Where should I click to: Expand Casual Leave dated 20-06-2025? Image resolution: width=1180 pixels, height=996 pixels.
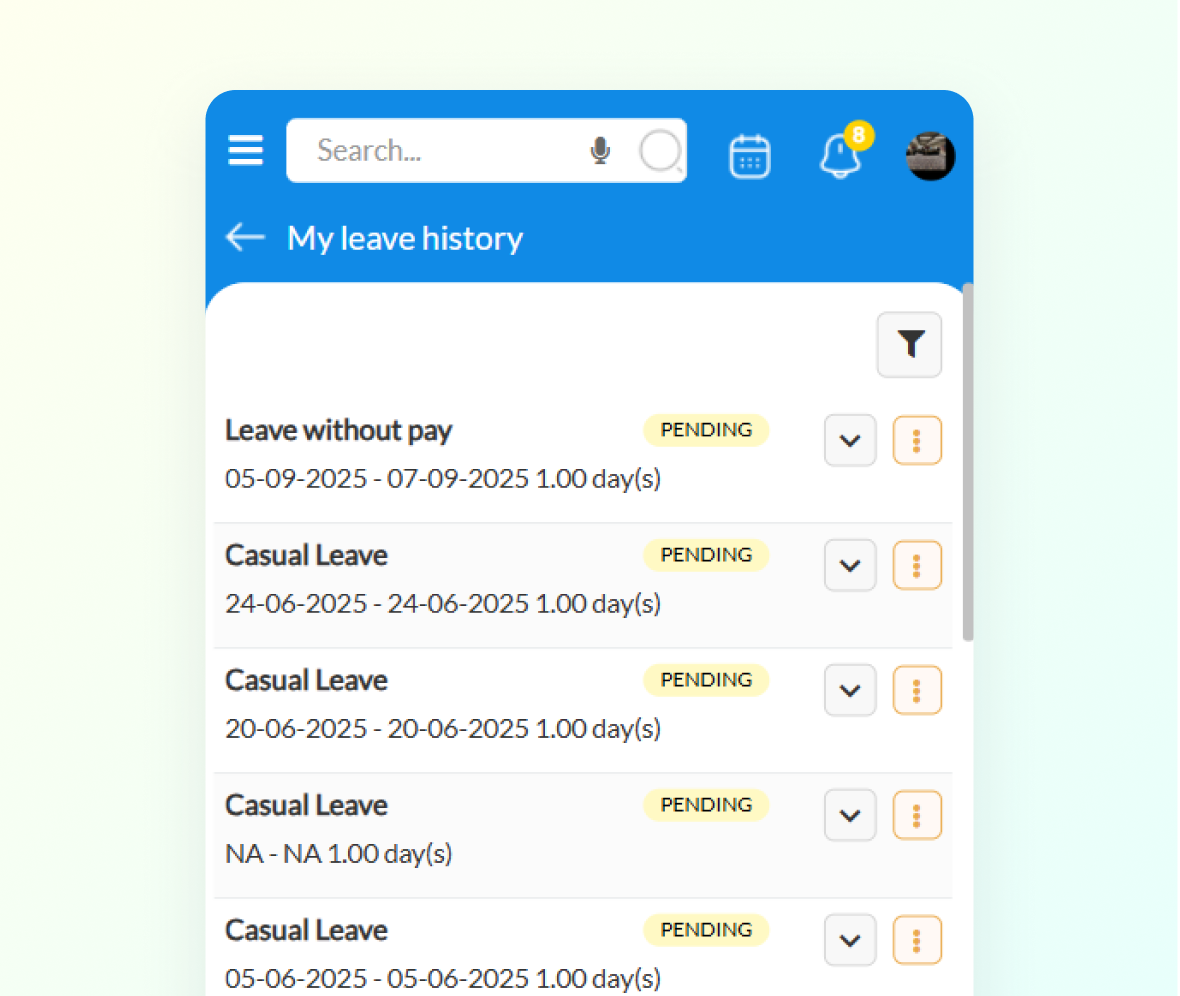(x=850, y=690)
